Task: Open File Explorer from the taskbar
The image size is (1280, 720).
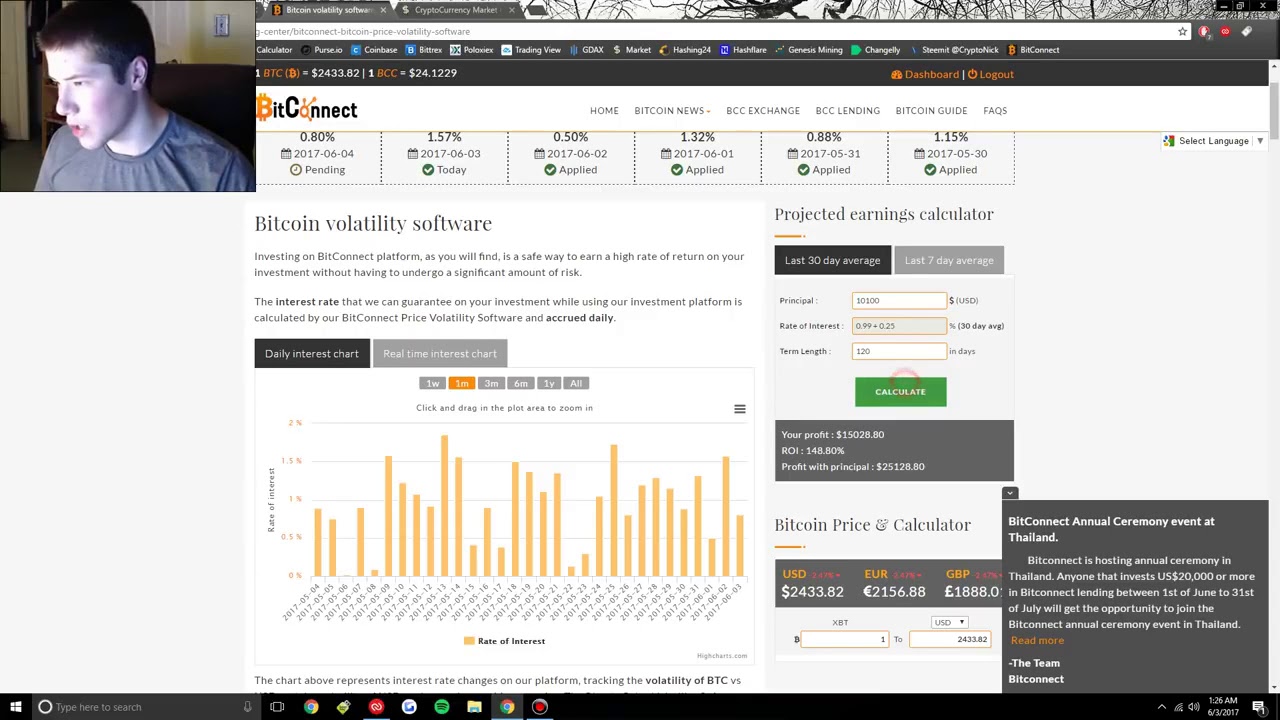Action: pyautogui.click(x=474, y=707)
